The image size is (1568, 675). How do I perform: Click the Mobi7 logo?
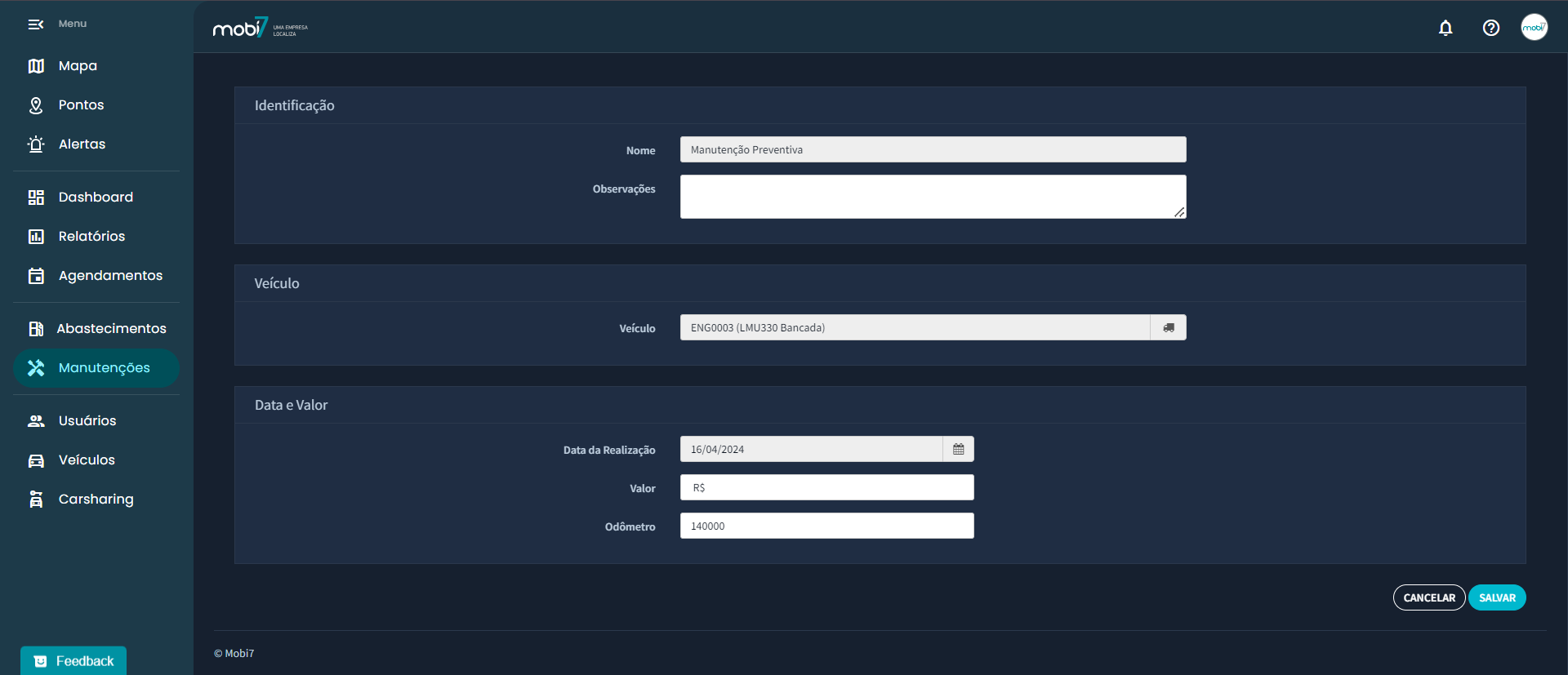click(240, 29)
